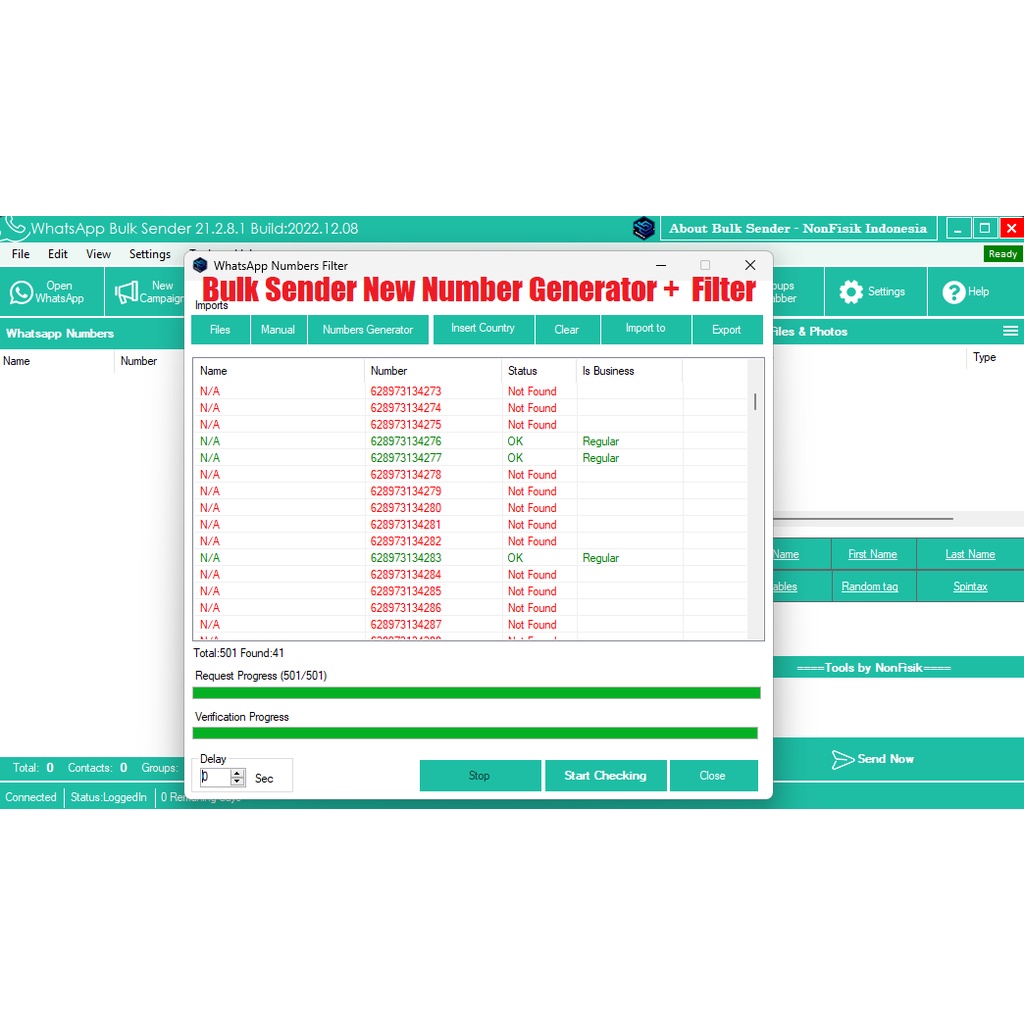The height and width of the screenshot is (1024, 1024).
Task: Click the results list vertical scrollbar thumb
Action: click(755, 402)
